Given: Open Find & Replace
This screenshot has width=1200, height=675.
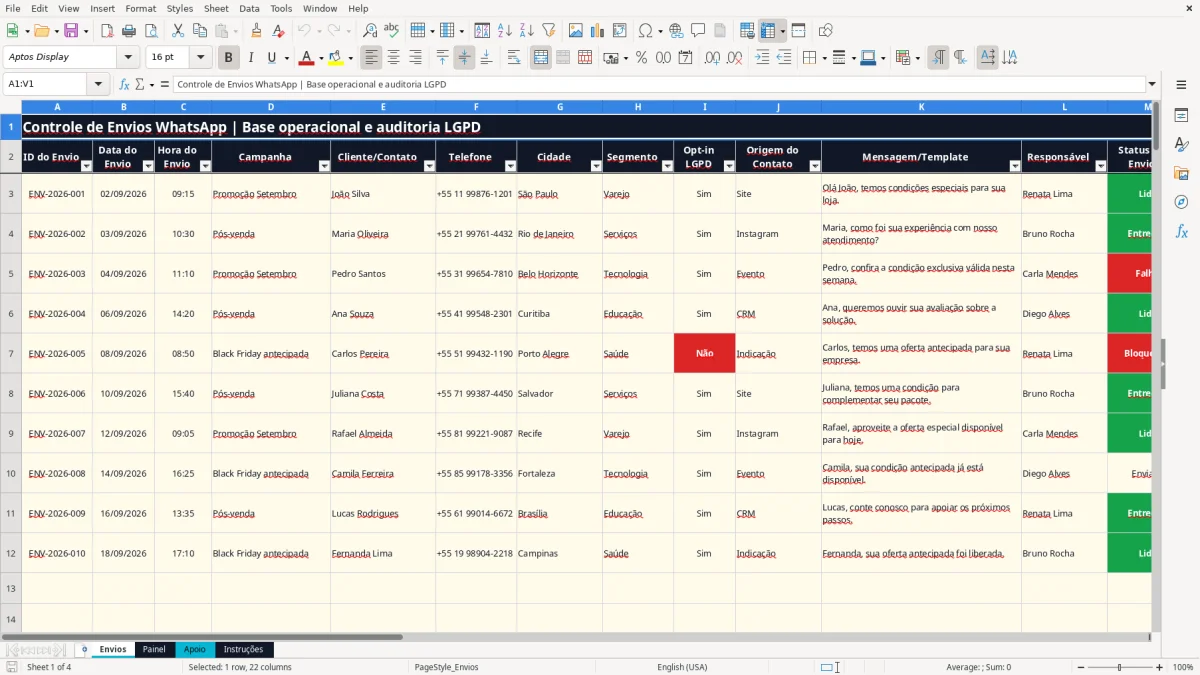Looking at the screenshot, I should (x=370, y=31).
